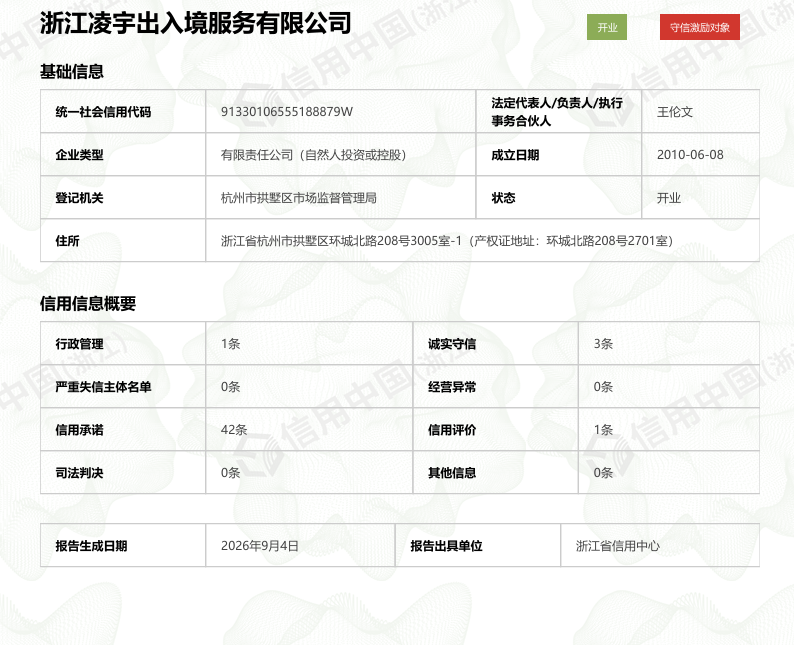Viewport: 794px width, 648px height.
Task: Open the 0条 count for 司法判决
Action: pyautogui.click(x=230, y=473)
